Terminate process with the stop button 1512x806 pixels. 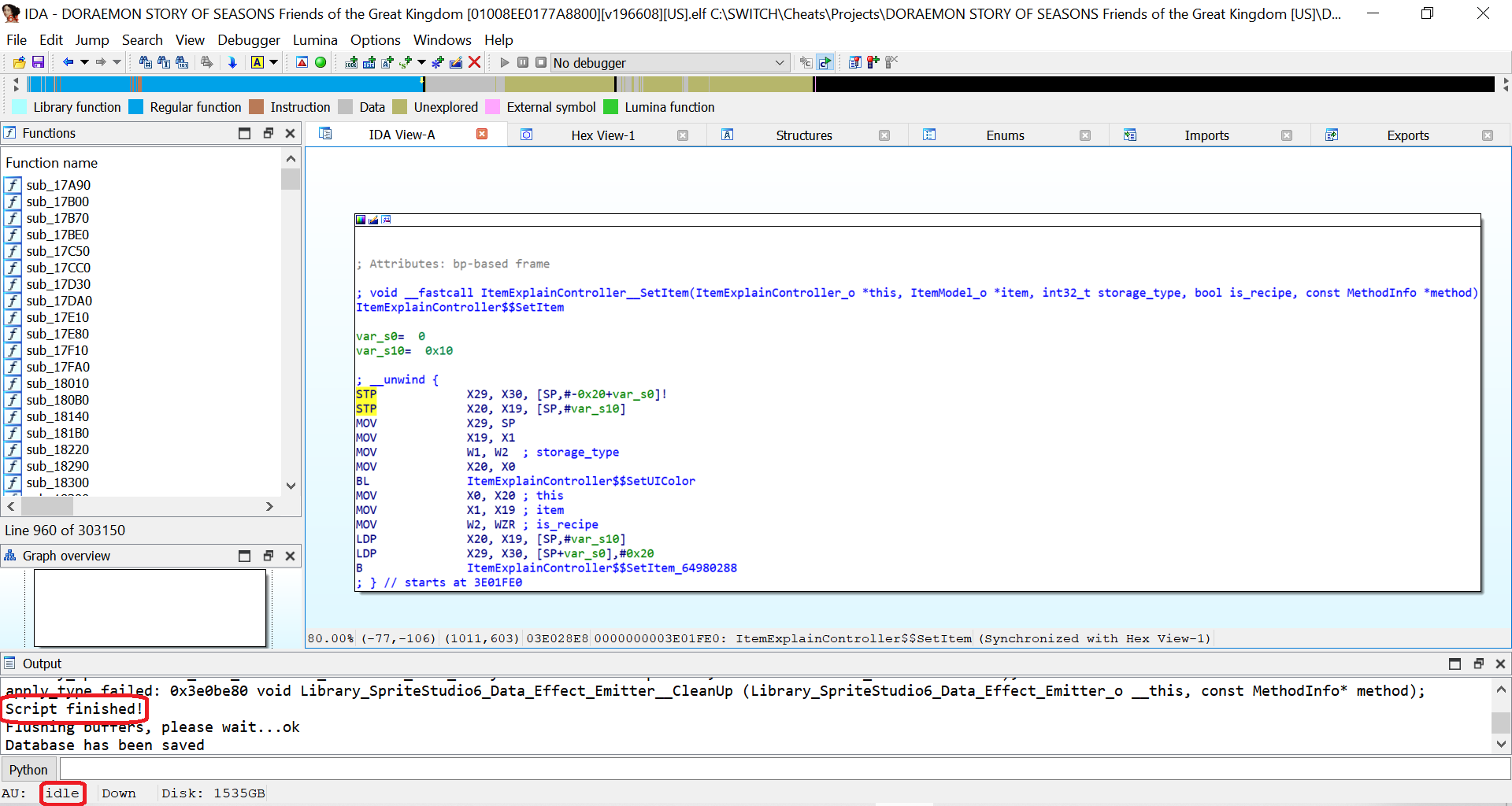tap(541, 62)
